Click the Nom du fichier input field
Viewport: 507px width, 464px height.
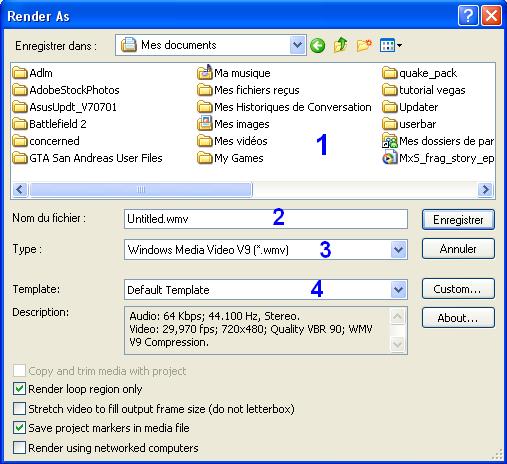pos(266,219)
